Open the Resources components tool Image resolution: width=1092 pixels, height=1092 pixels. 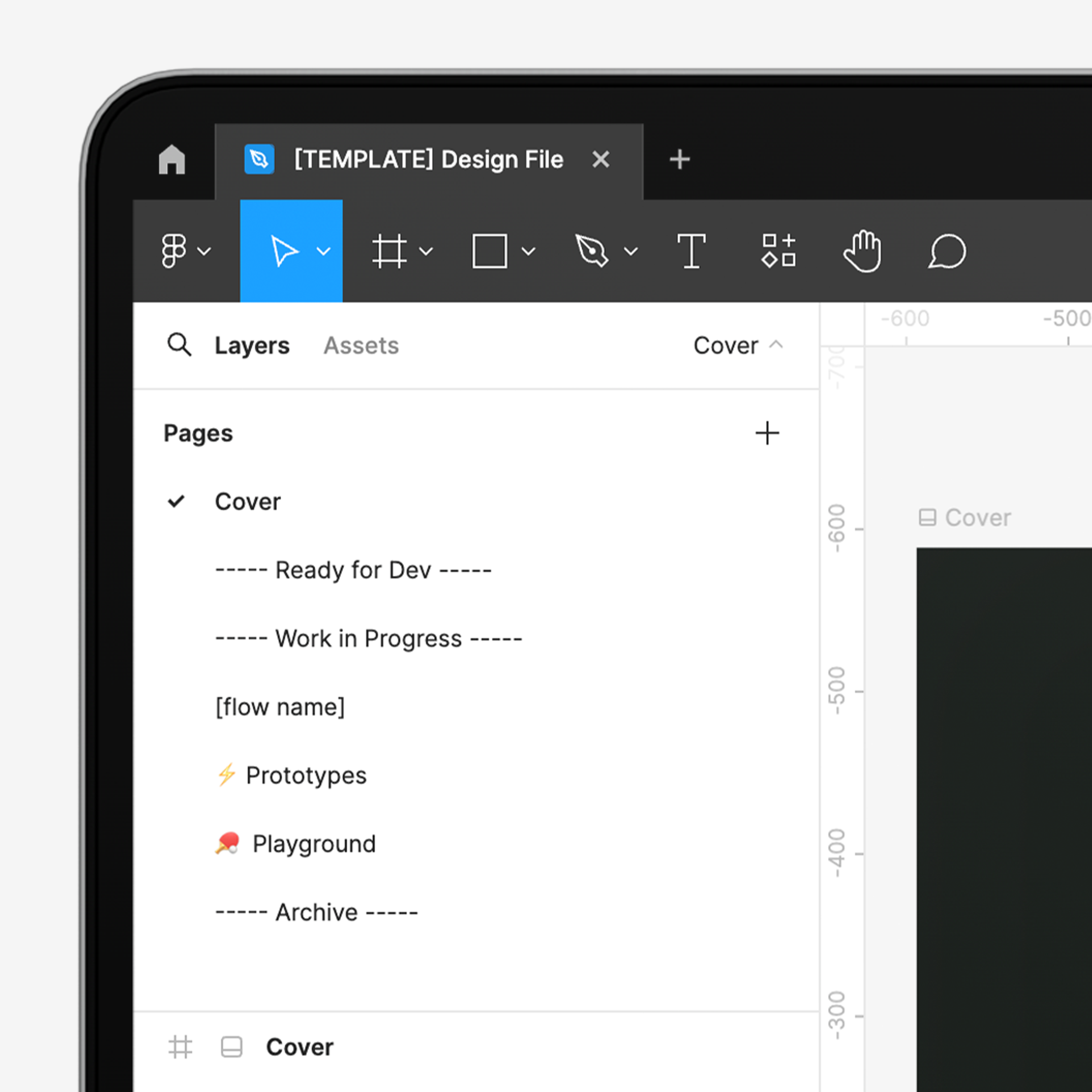779,250
